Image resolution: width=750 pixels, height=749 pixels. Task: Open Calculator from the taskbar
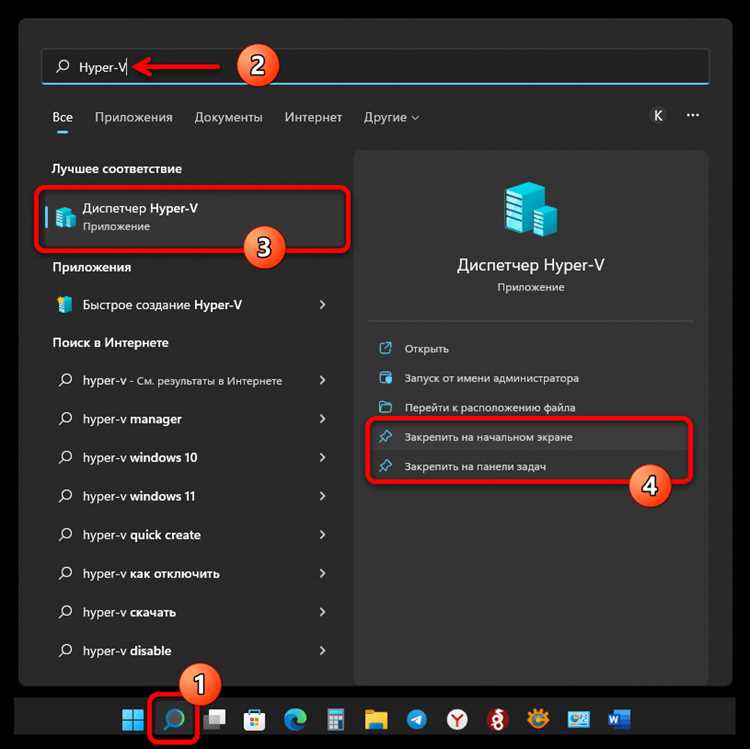click(x=335, y=719)
